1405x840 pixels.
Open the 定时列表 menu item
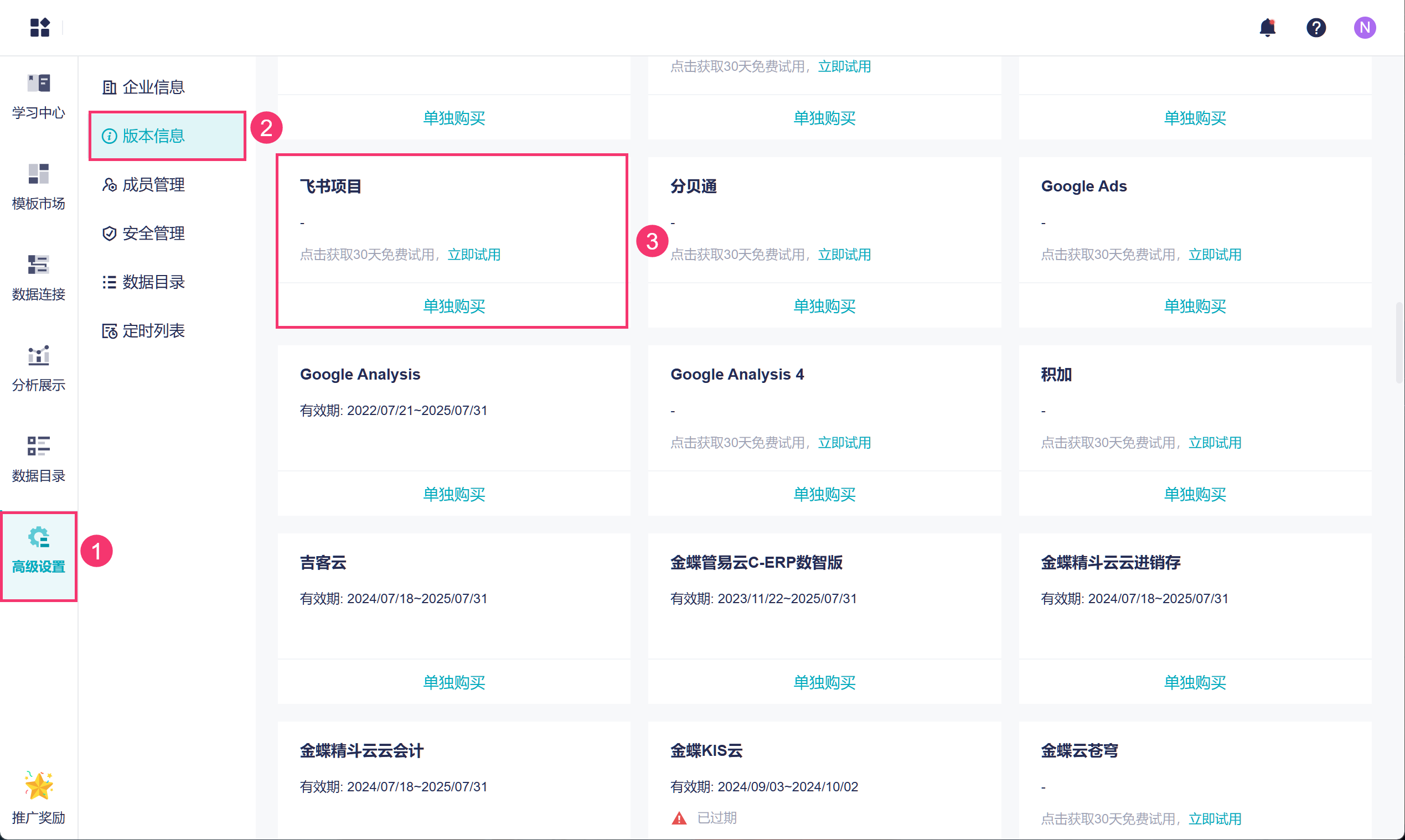pyautogui.click(x=153, y=330)
